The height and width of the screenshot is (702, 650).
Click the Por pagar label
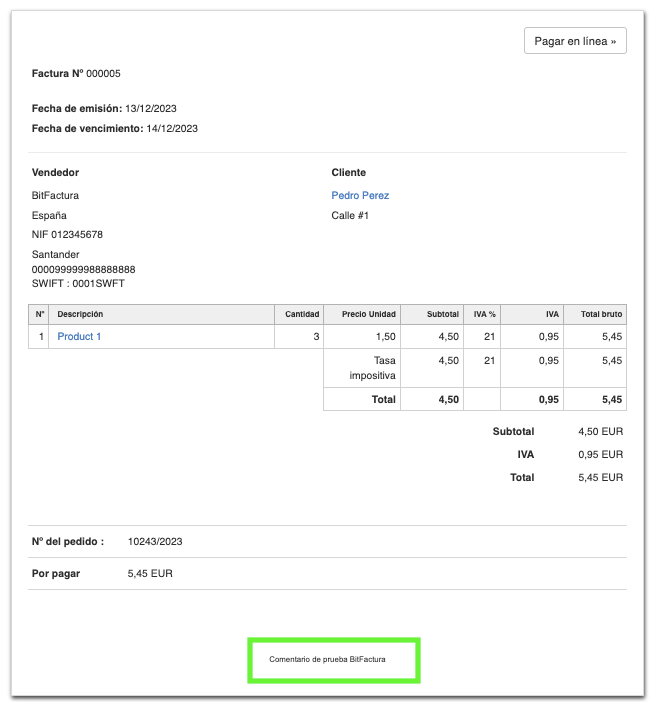[x=56, y=574]
